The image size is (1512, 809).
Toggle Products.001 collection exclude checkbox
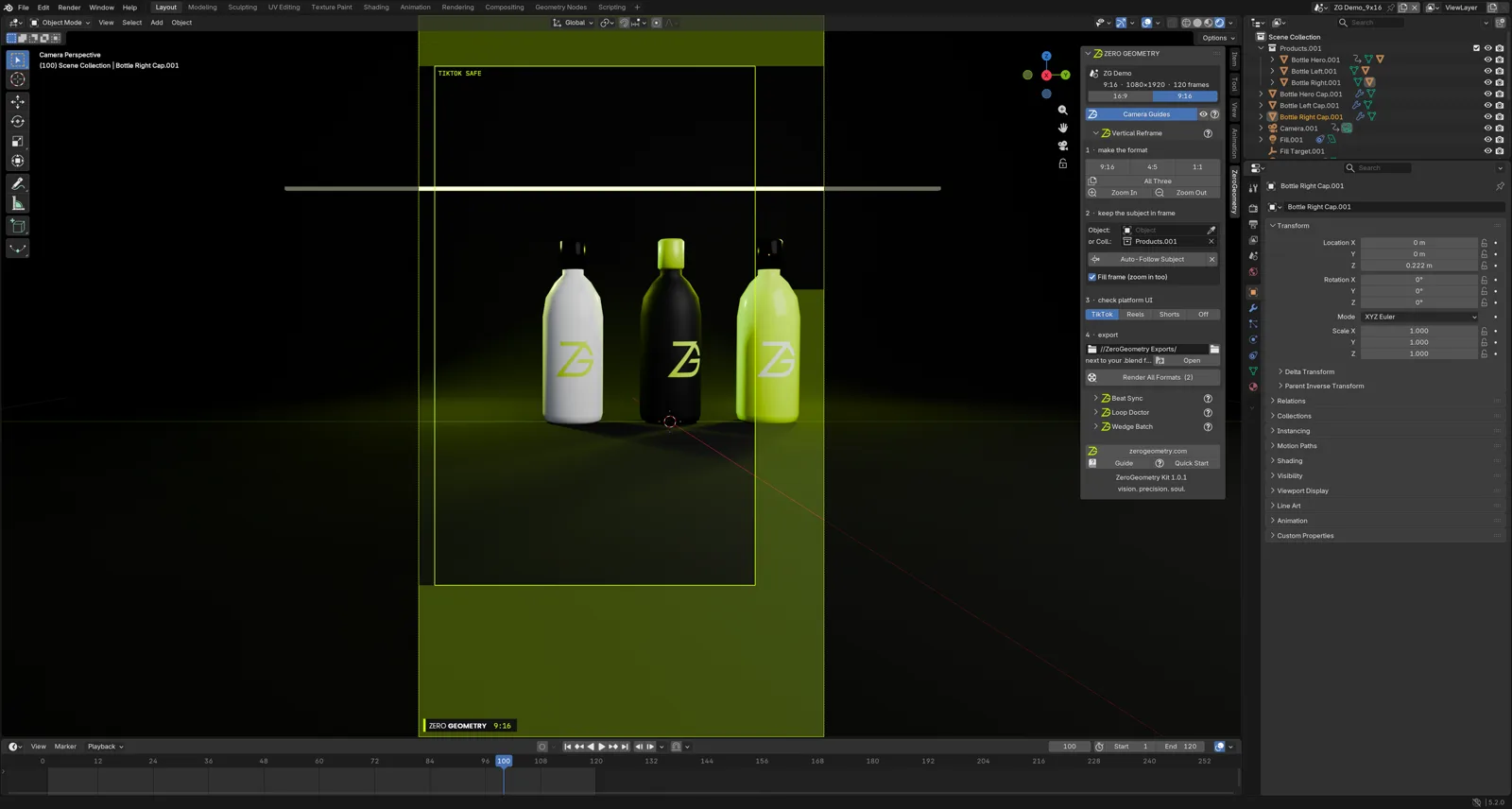pos(1476,48)
